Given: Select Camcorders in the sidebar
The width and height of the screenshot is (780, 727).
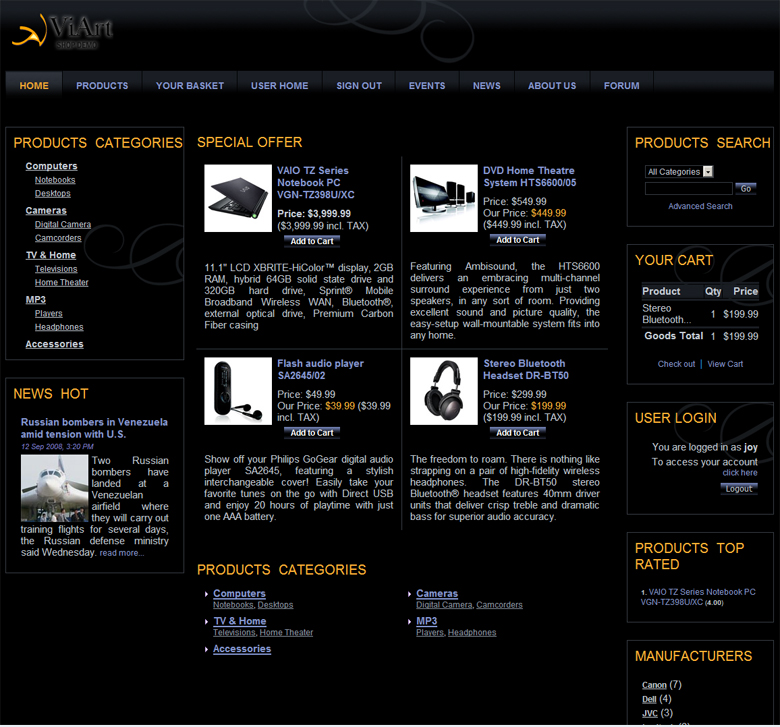Looking at the screenshot, I should pos(58,238).
